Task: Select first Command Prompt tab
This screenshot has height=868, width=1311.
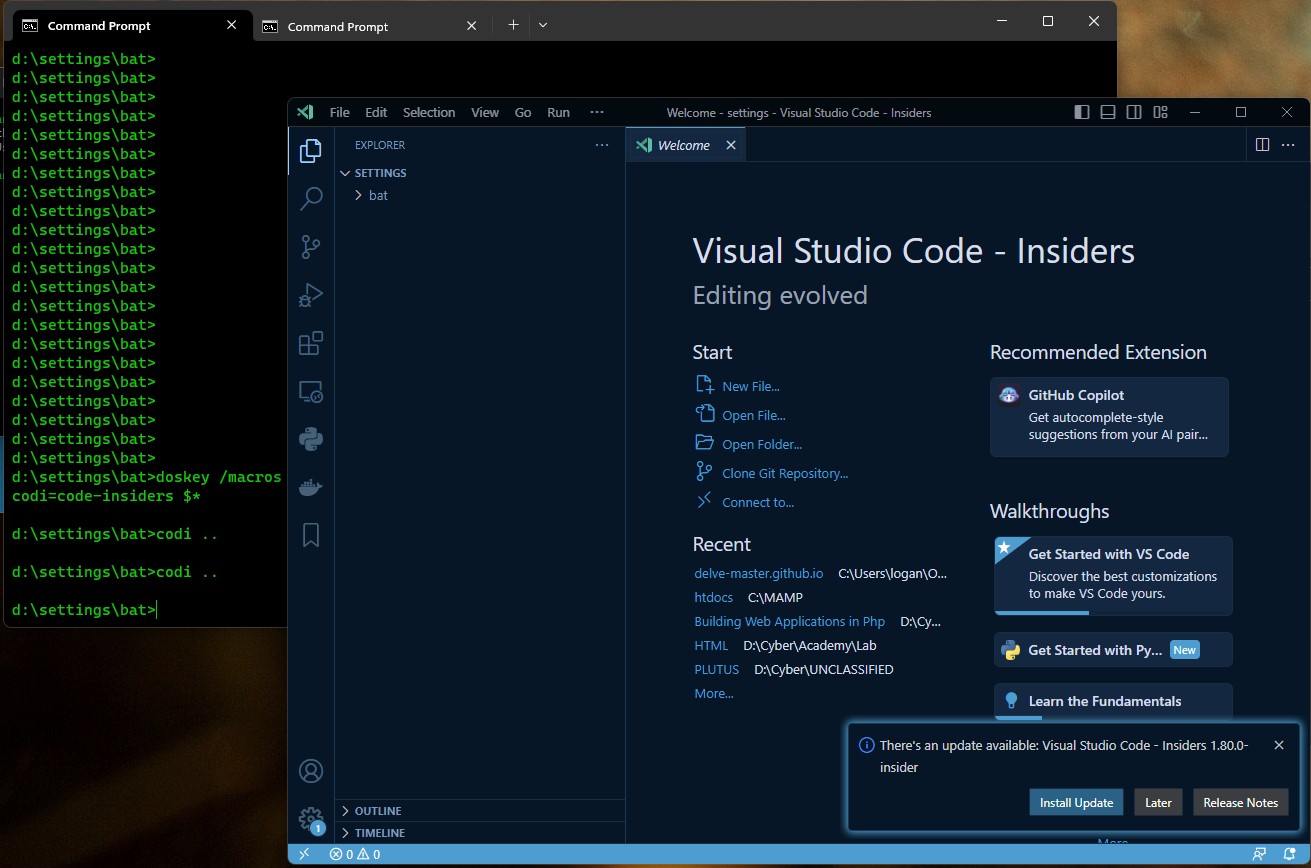Action: click(130, 26)
